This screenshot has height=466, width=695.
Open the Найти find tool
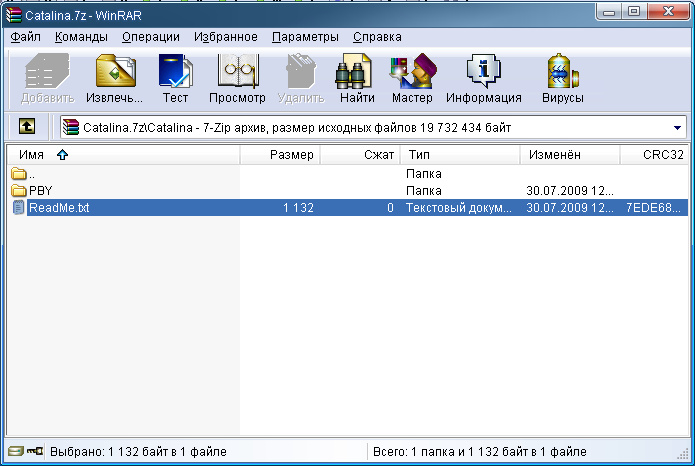(357, 78)
